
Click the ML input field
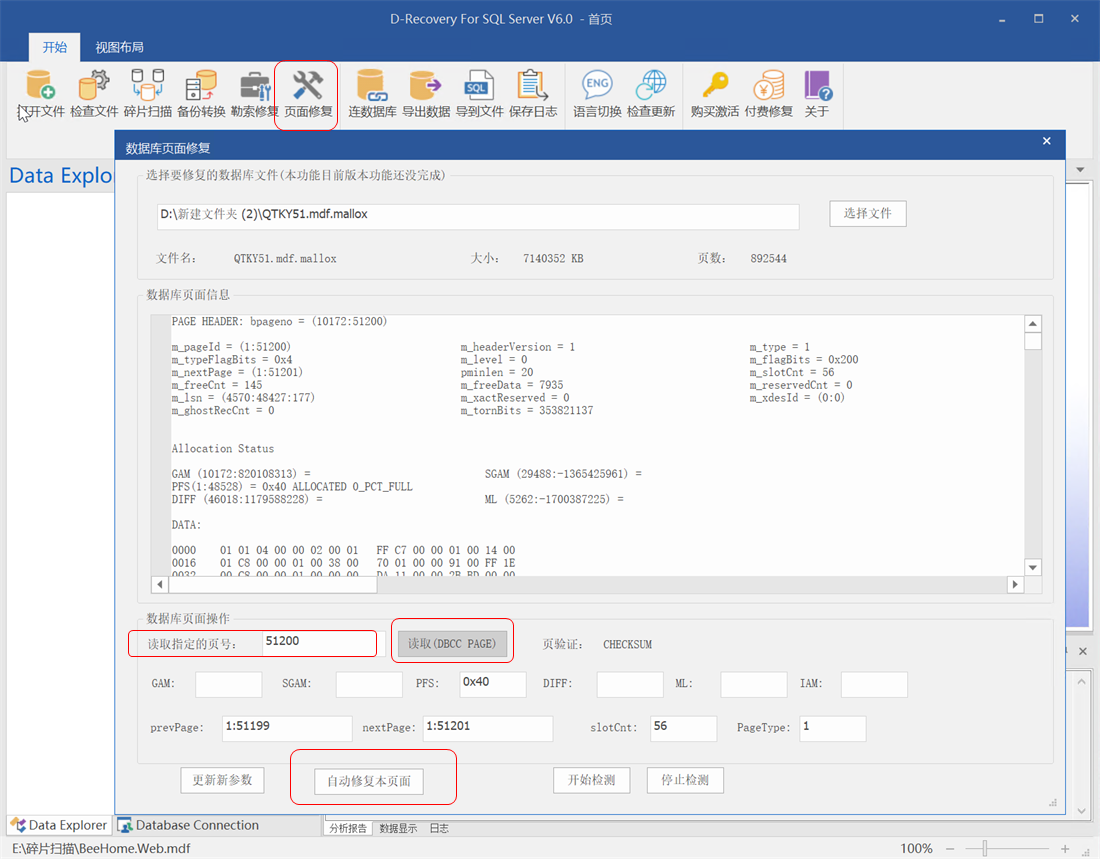click(754, 684)
